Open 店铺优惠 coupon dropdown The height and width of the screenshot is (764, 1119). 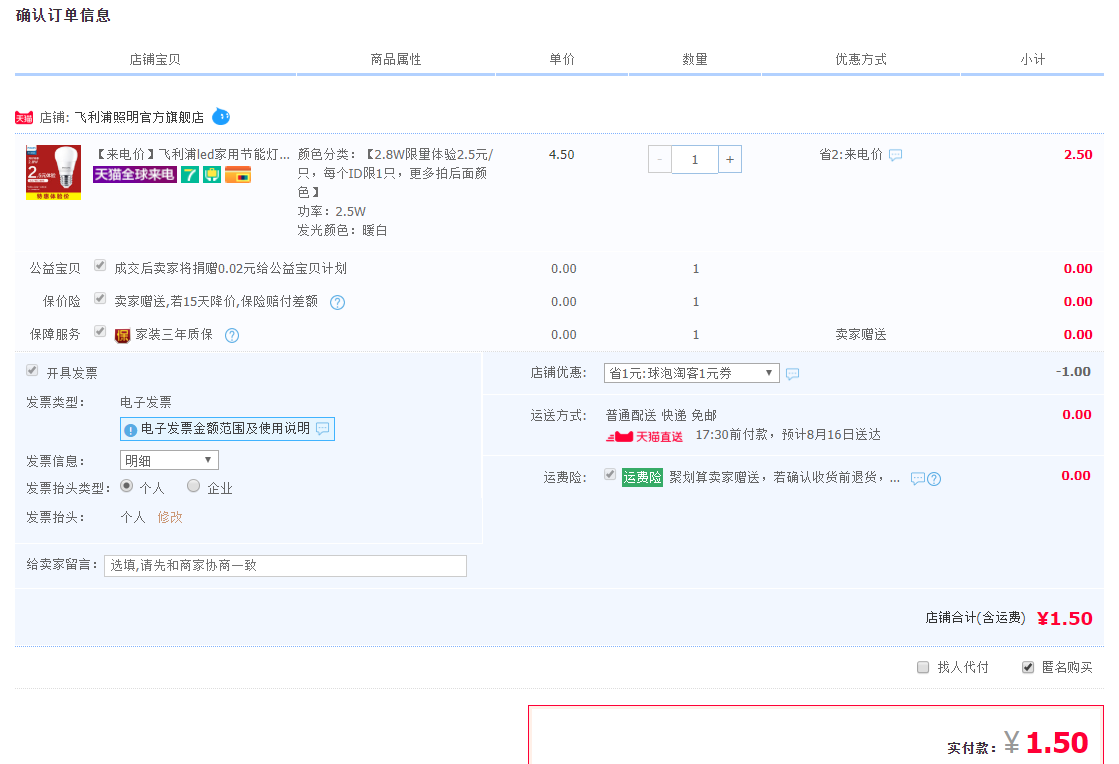pos(691,373)
